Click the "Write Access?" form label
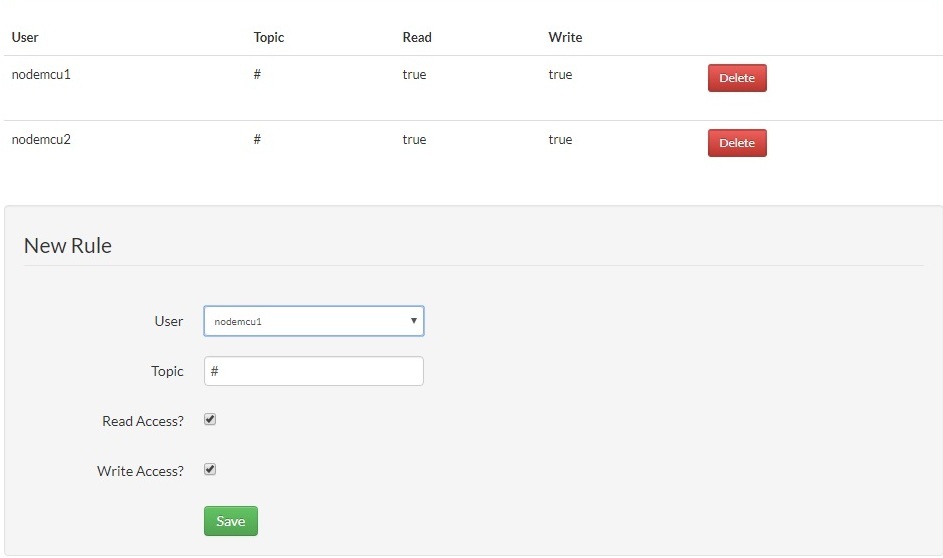Viewport: 943px width, 558px height. coord(140,471)
